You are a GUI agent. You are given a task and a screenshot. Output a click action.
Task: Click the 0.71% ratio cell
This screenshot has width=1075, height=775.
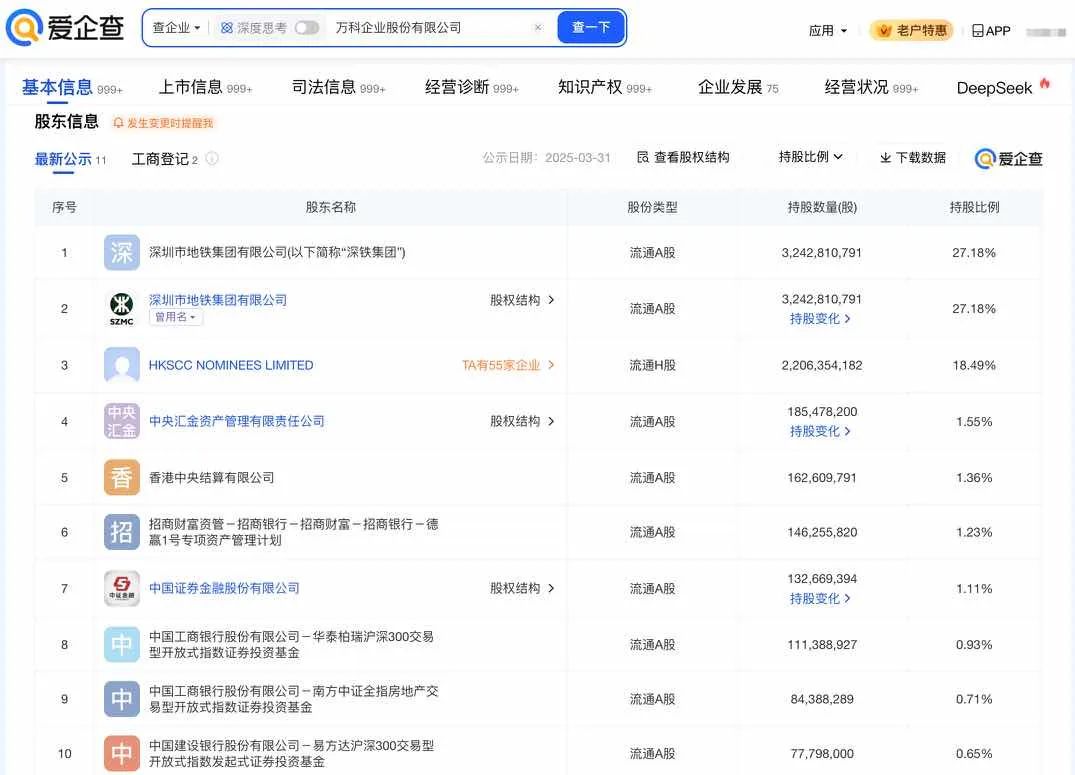[974, 699]
